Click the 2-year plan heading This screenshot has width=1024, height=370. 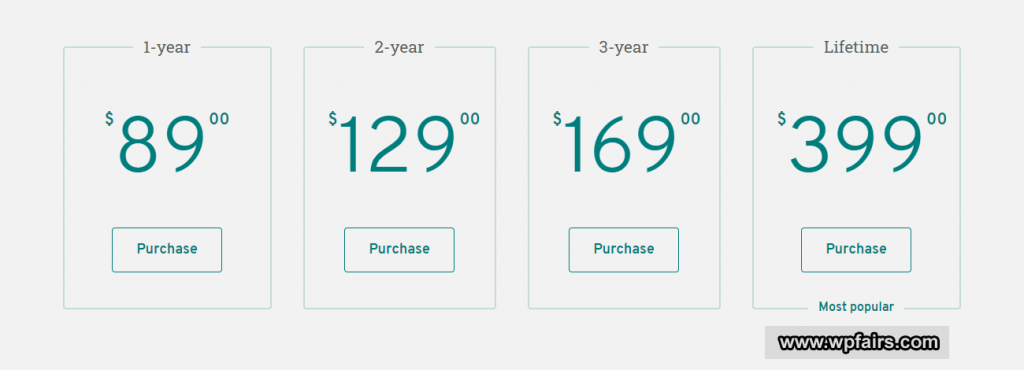tap(399, 48)
